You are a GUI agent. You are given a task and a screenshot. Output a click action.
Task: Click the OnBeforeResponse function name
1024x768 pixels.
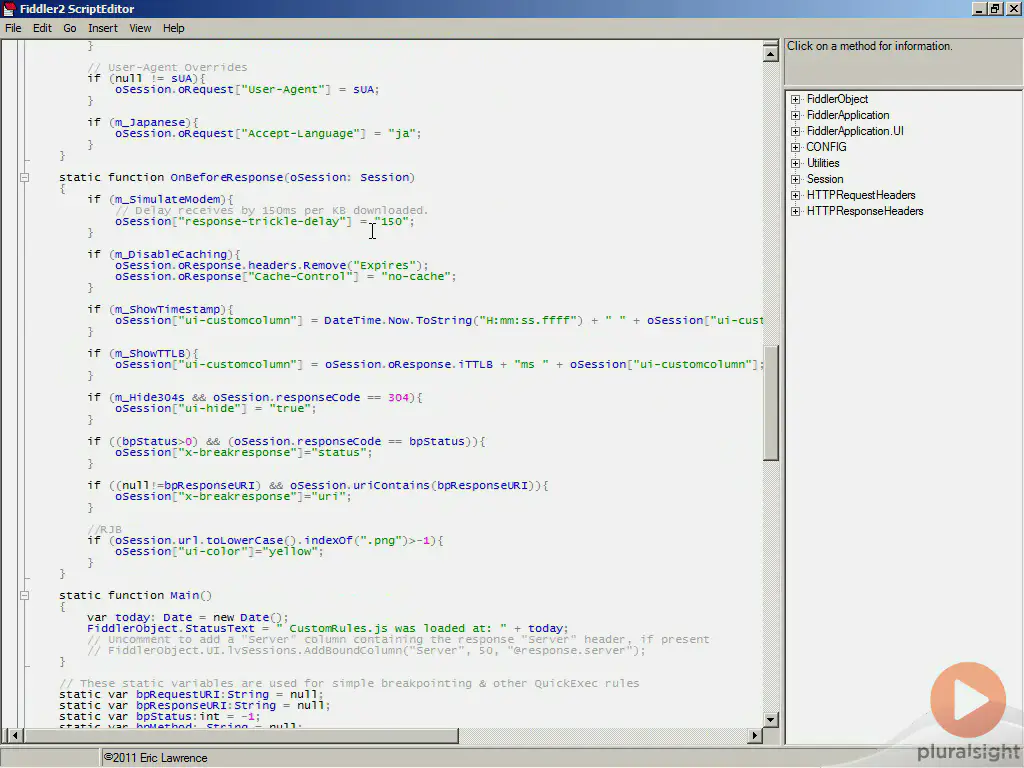[x=227, y=177]
